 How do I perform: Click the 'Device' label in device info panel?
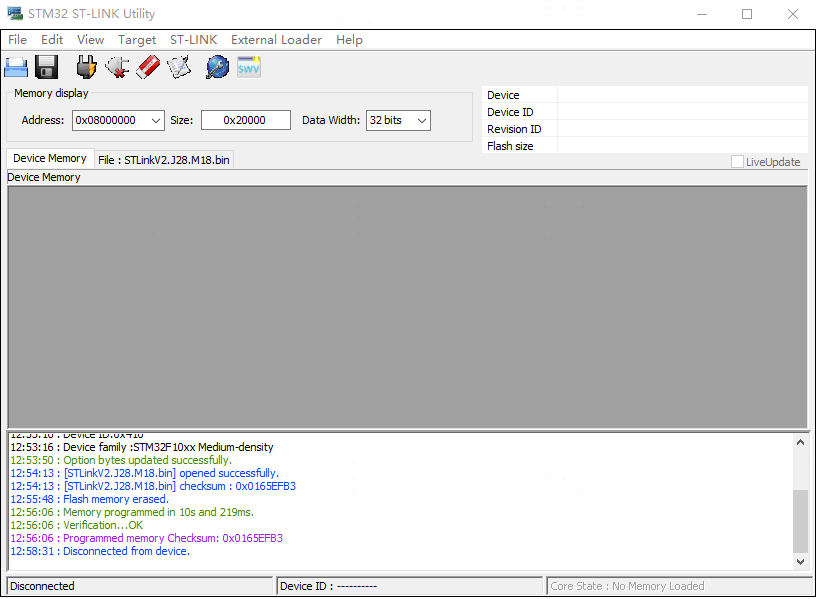(x=503, y=95)
